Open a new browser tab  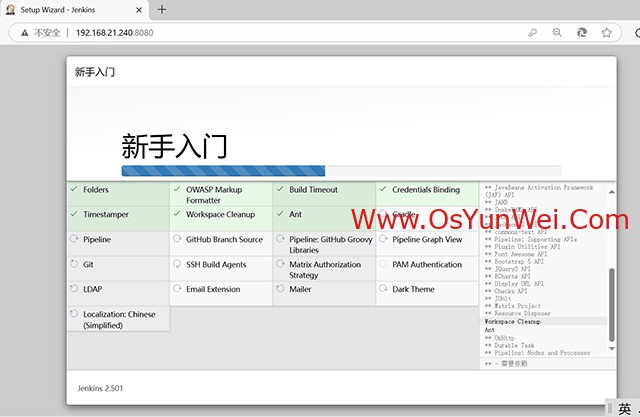162,9
